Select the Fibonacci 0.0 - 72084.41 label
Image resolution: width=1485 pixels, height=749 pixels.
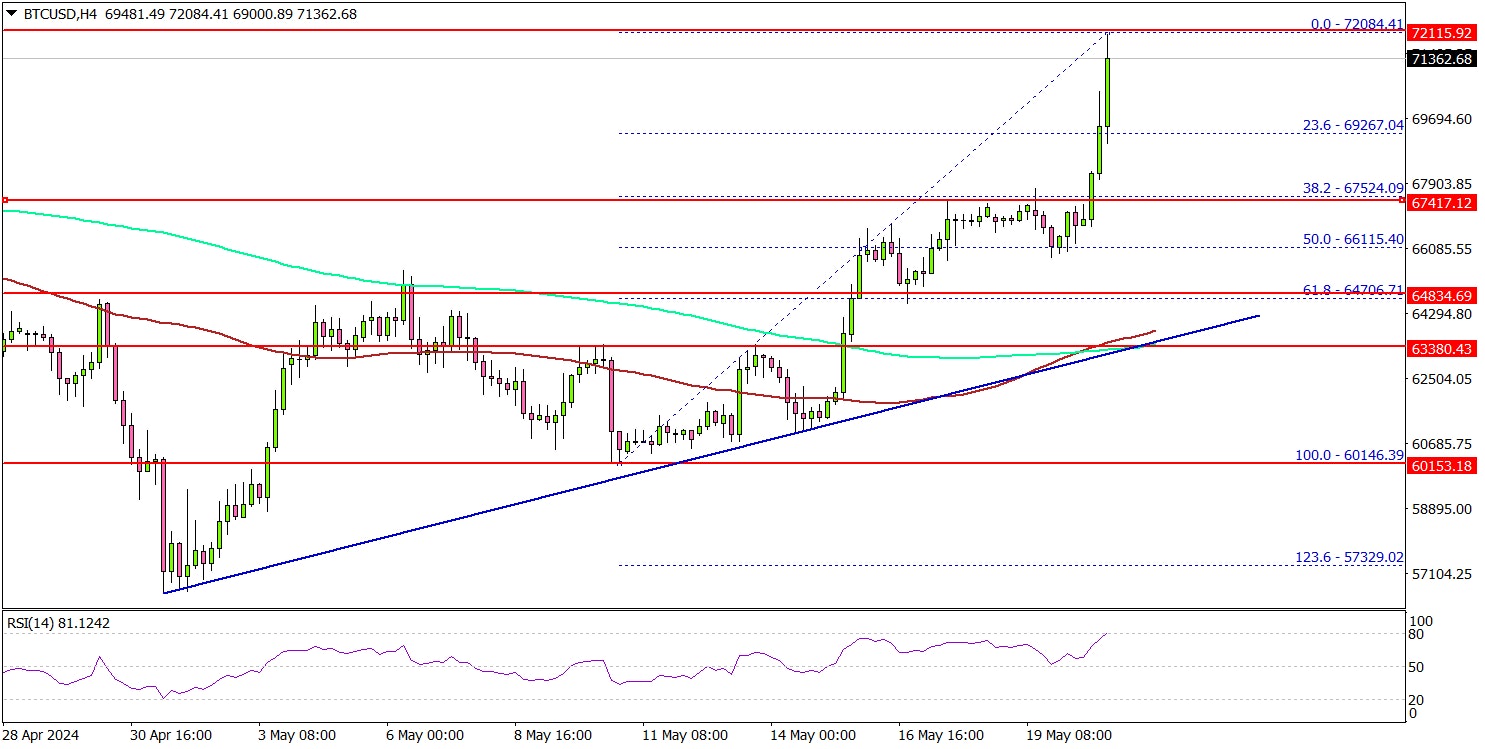1356,23
